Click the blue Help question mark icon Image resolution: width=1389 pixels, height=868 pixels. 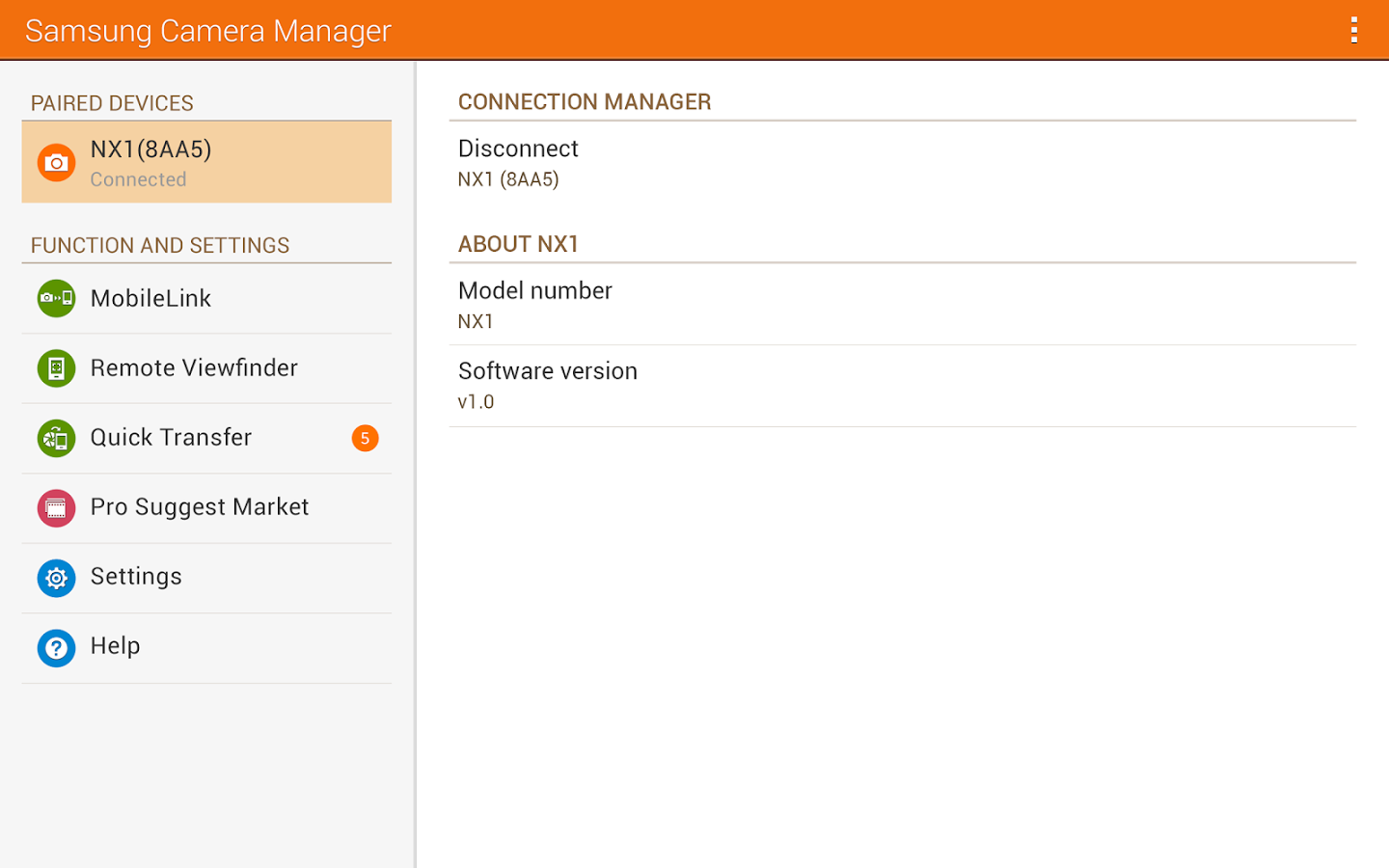tap(56, 647)
